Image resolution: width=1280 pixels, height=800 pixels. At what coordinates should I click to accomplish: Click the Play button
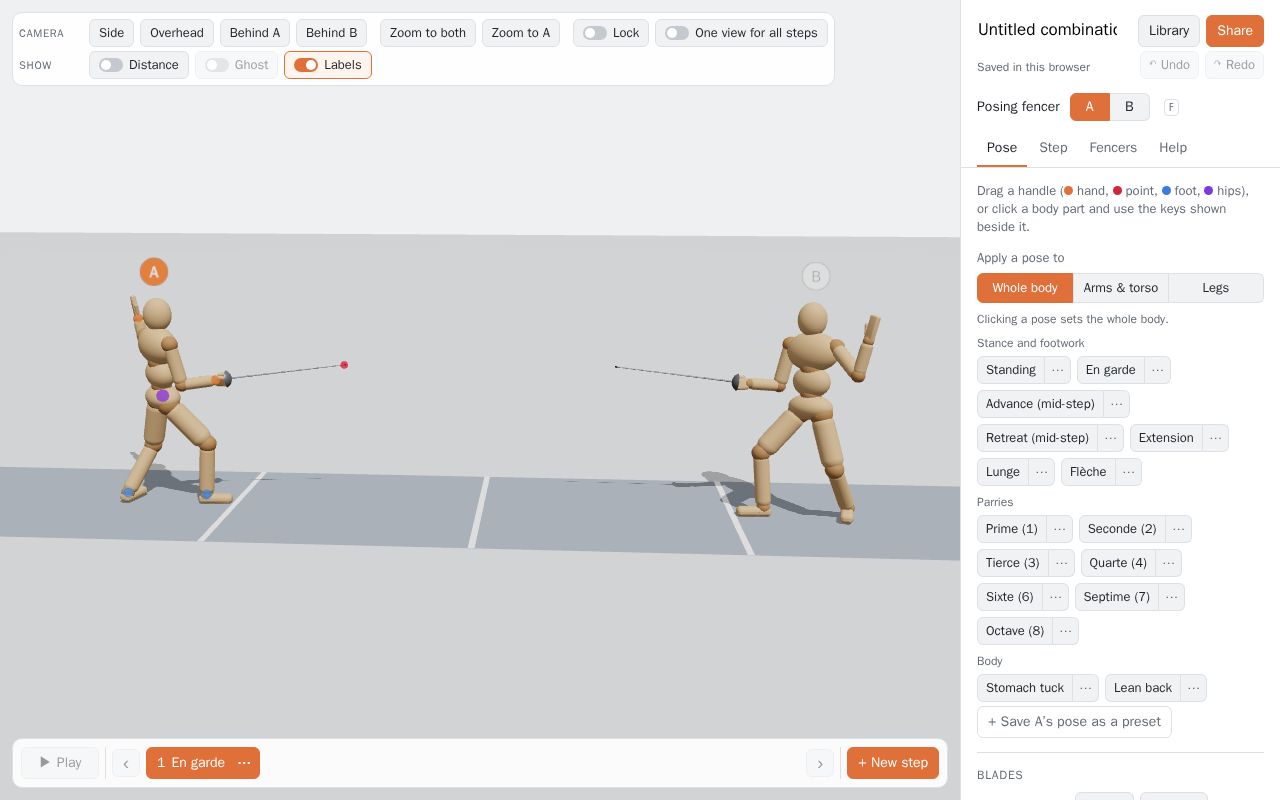tap(60, 763)
